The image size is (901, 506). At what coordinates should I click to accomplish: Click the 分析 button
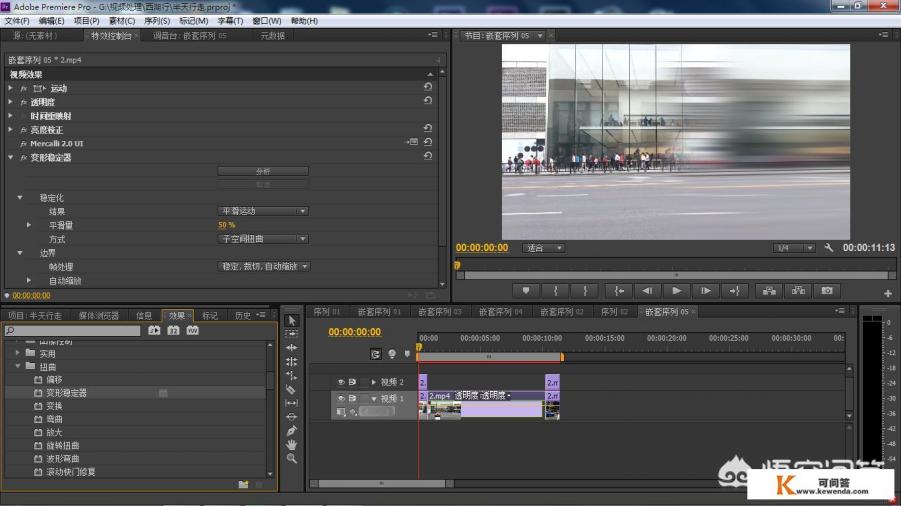click(263, 171)
